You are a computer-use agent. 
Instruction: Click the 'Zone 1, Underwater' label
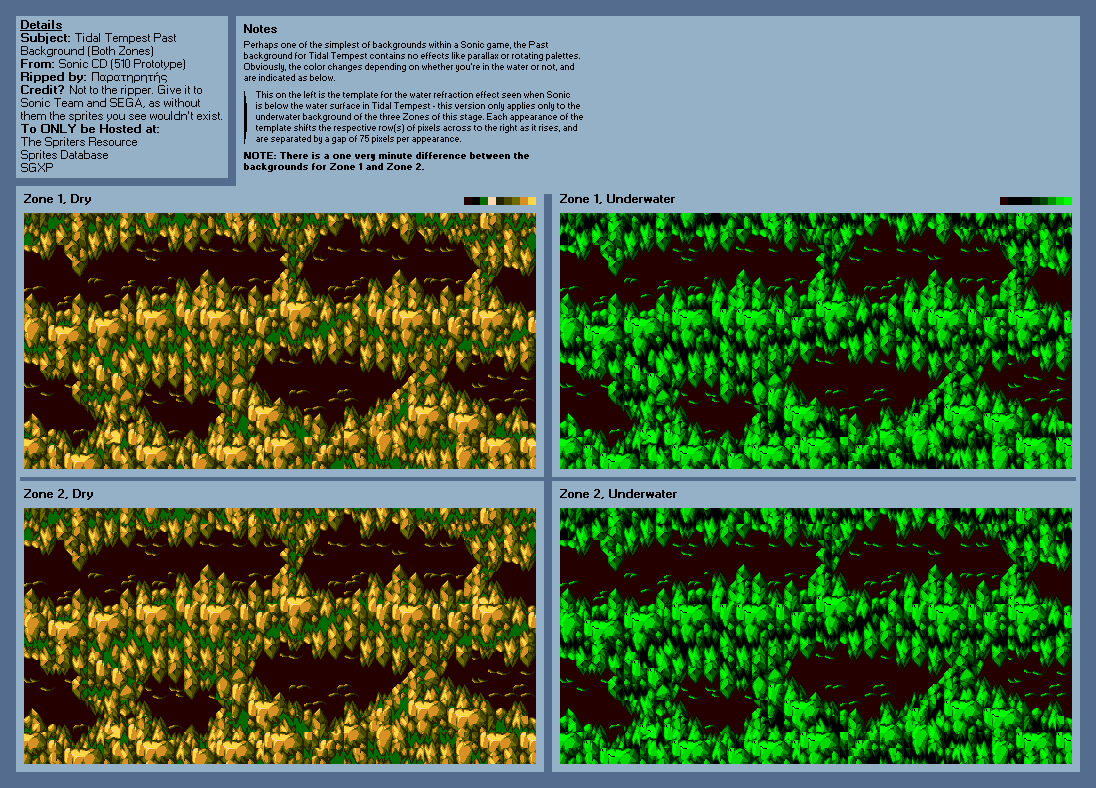point(617,199)
